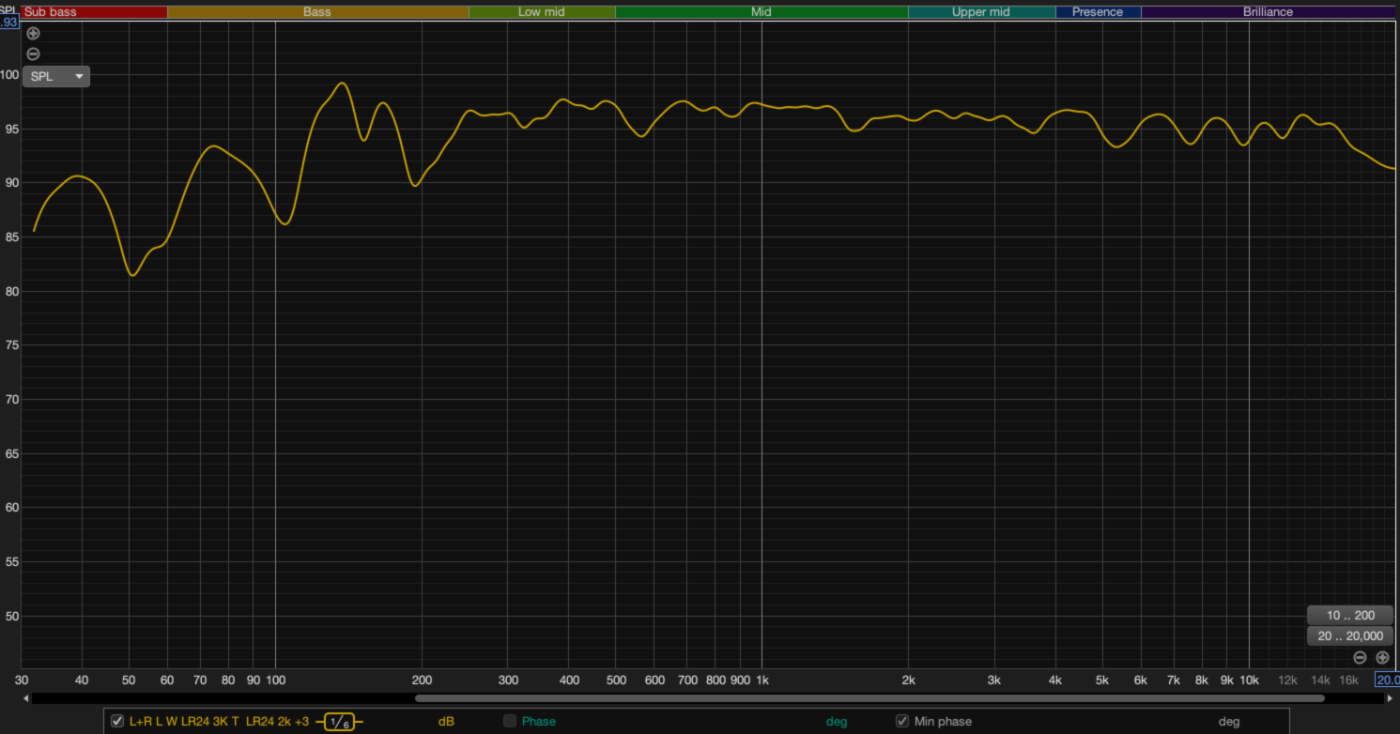
Task: Toggle the L+R L W LR24 trace checkbox
Action: [118, 721]
